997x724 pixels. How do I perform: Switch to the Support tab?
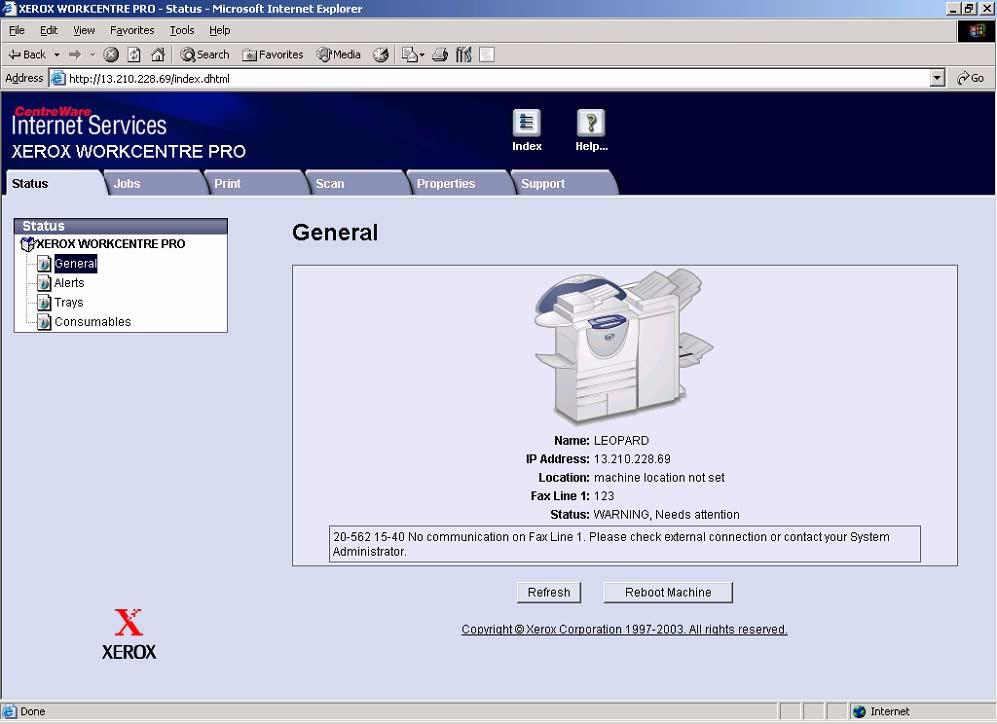[x=565, y=183]
